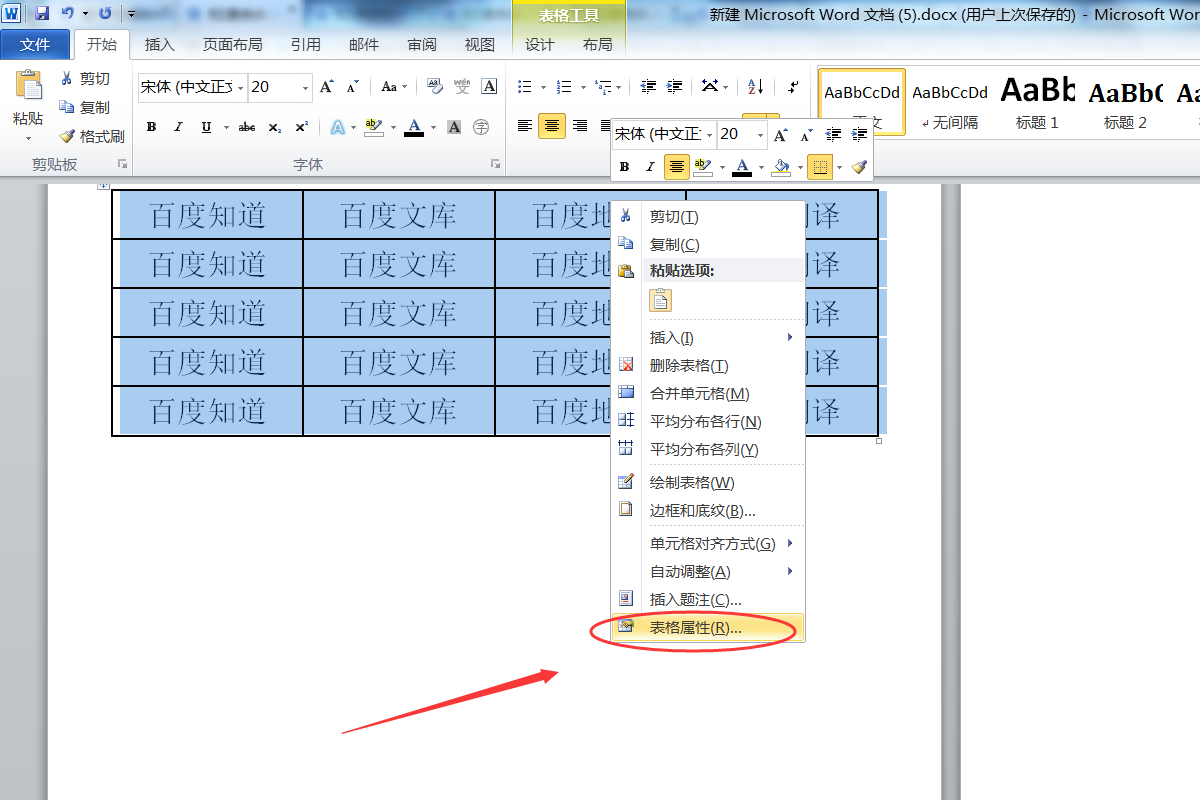
Task: Decrease indent in ribbon paragraph group
Action: click(648, 87)
